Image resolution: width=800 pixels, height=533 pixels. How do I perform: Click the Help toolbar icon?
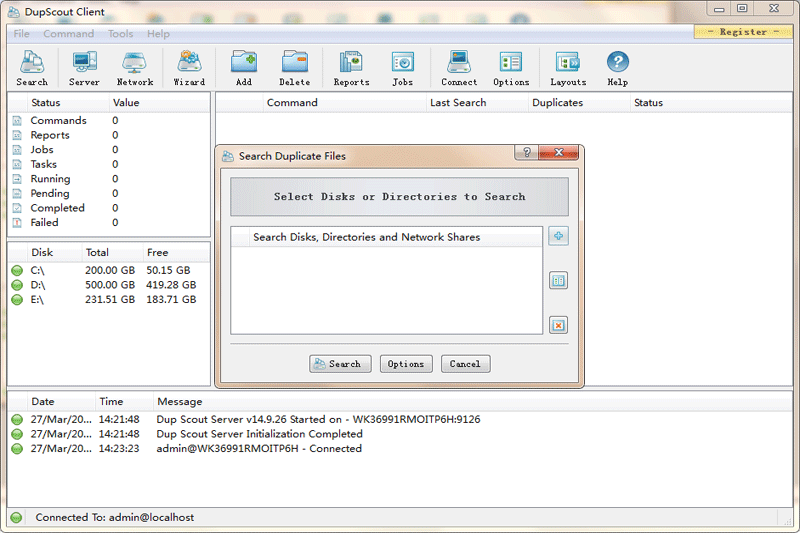pos(617,68)
